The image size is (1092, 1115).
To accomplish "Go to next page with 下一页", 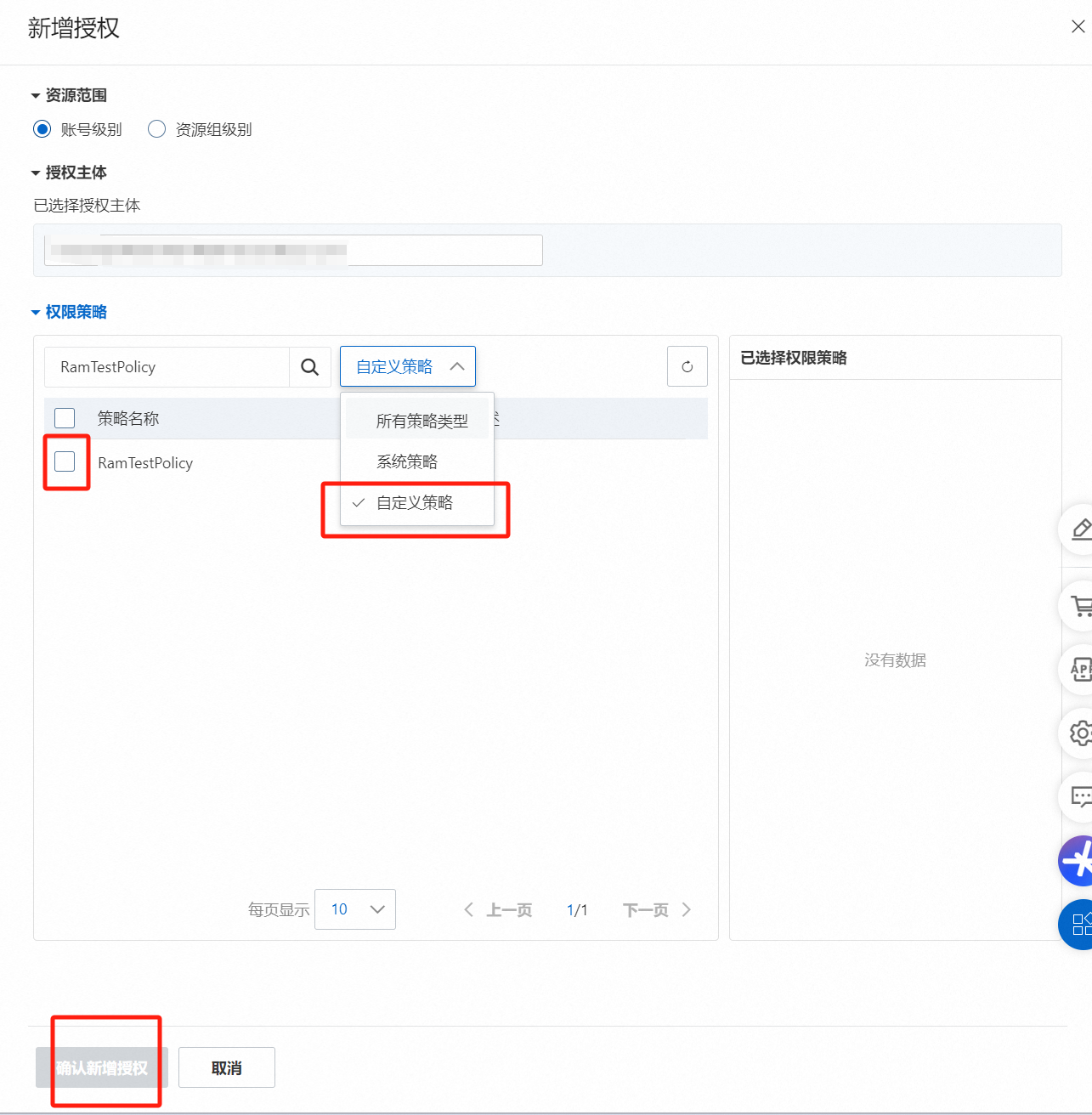I will click(x=657, y=910).
